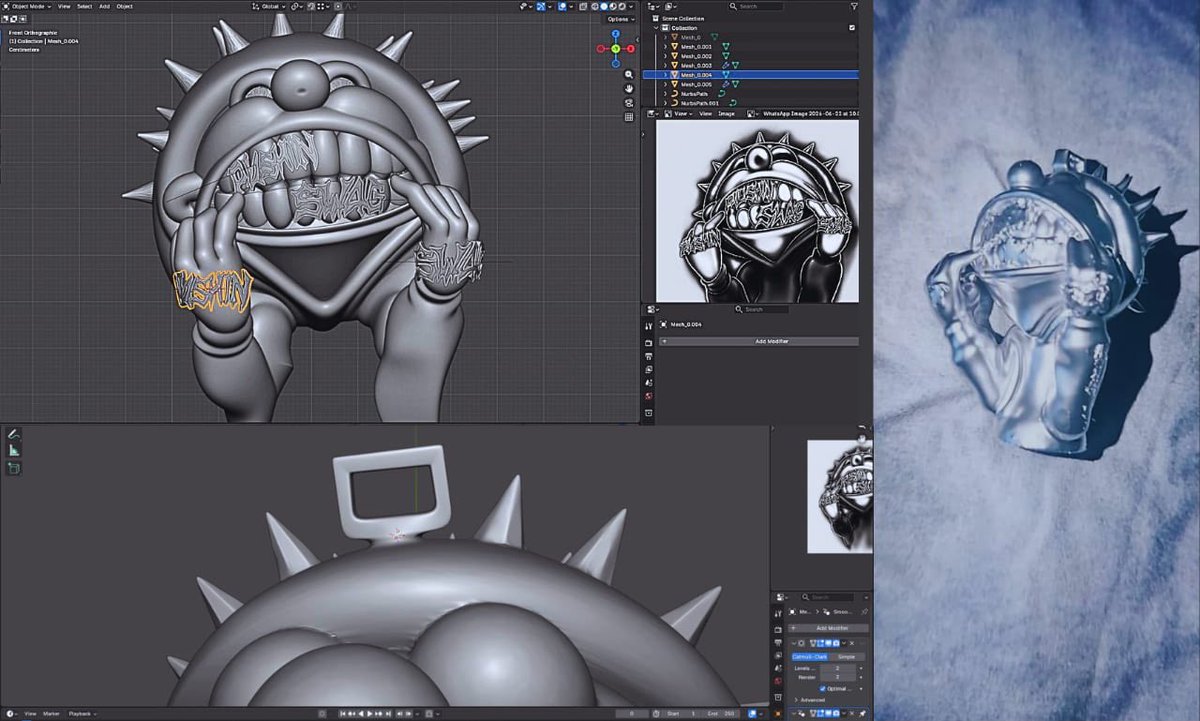Jump to the timeline end frame
The width and height of the screenshot is (1200, 721).
[x=388, y=713]
